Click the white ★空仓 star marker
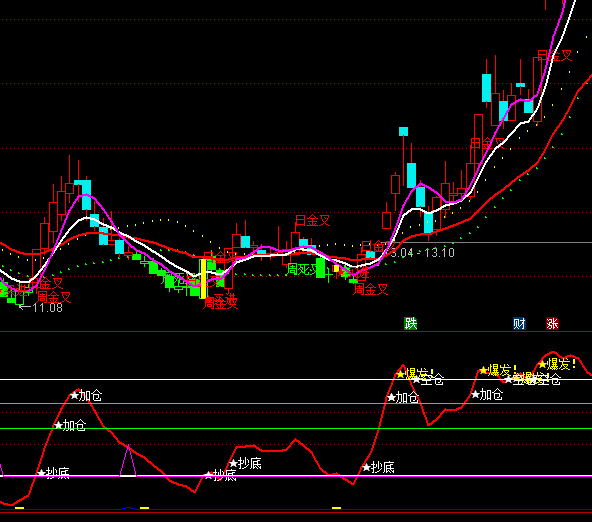This screenshot has width=592, height=522. pos(428,380)
